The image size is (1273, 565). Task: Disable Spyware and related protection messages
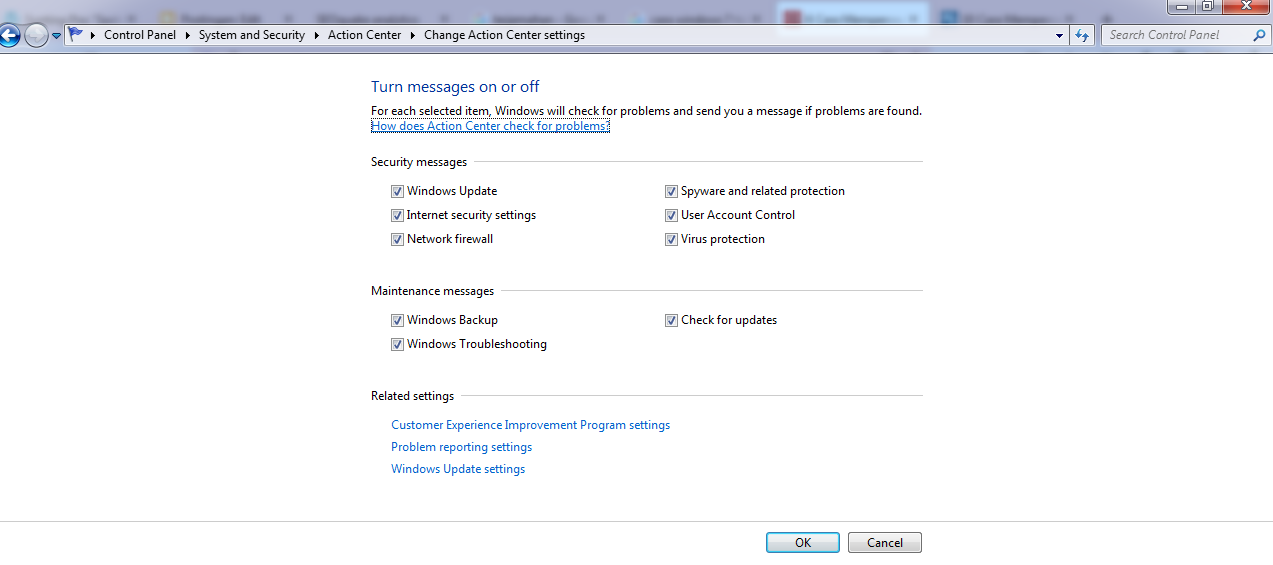[x=672, y=191]
